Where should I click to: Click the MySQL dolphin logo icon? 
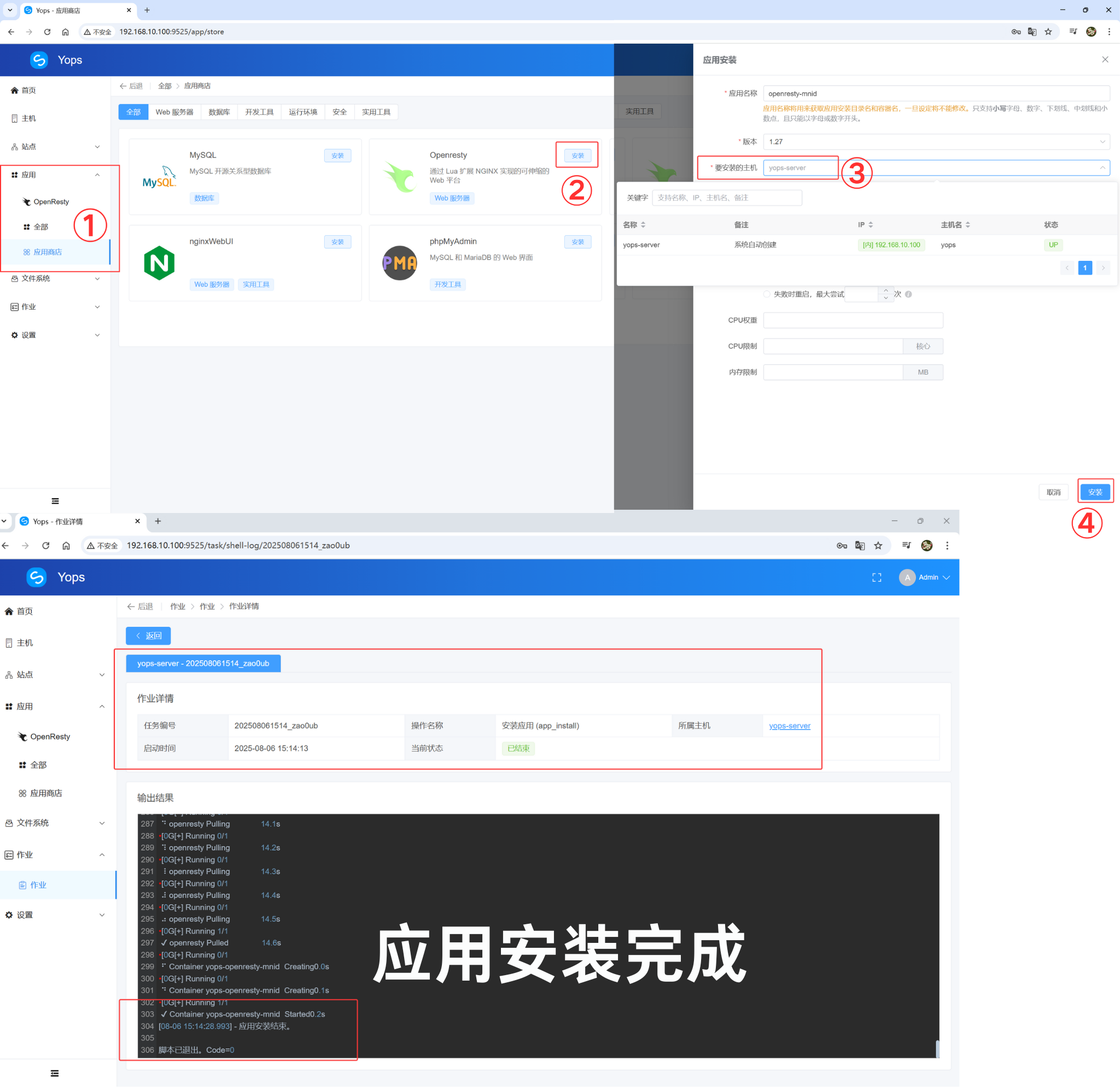[x=160, y=176]
